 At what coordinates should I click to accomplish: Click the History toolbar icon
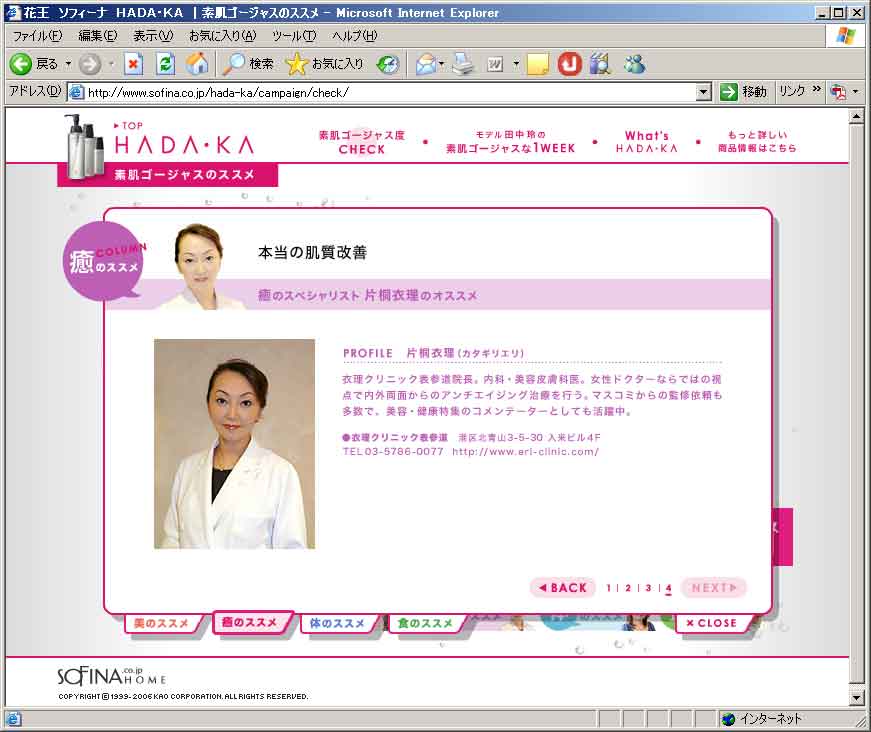[x=387, y=64]
